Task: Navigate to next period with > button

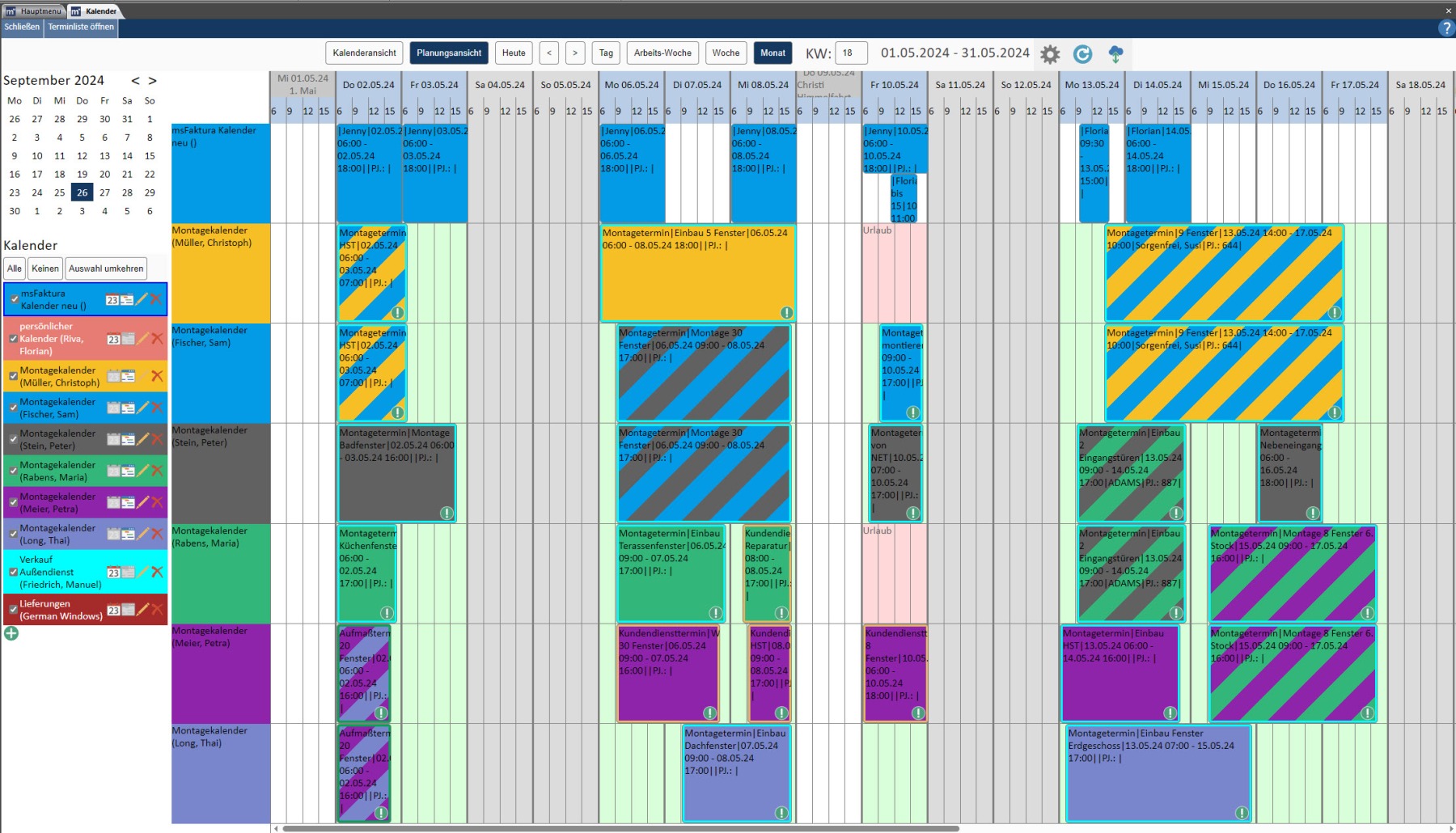Action: pos(575,53)
